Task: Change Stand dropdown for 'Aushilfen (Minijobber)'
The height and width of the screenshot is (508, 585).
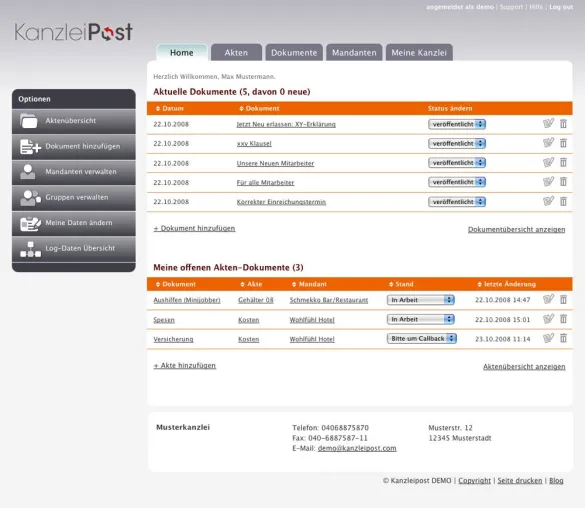Action: coord(420,300)
